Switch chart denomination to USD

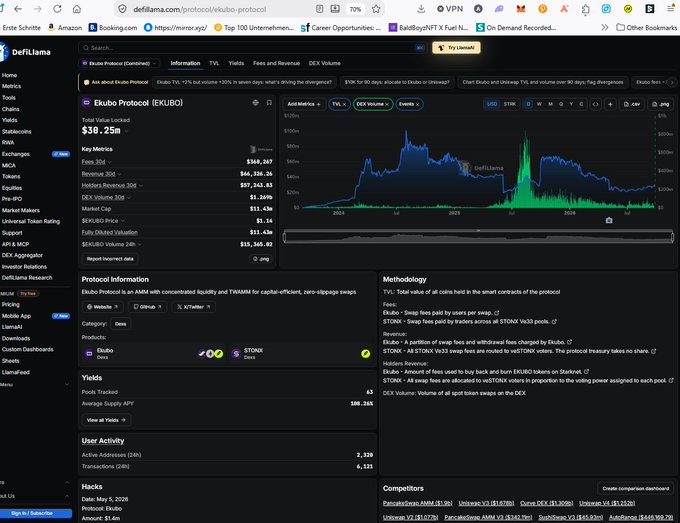click(492, 104)
